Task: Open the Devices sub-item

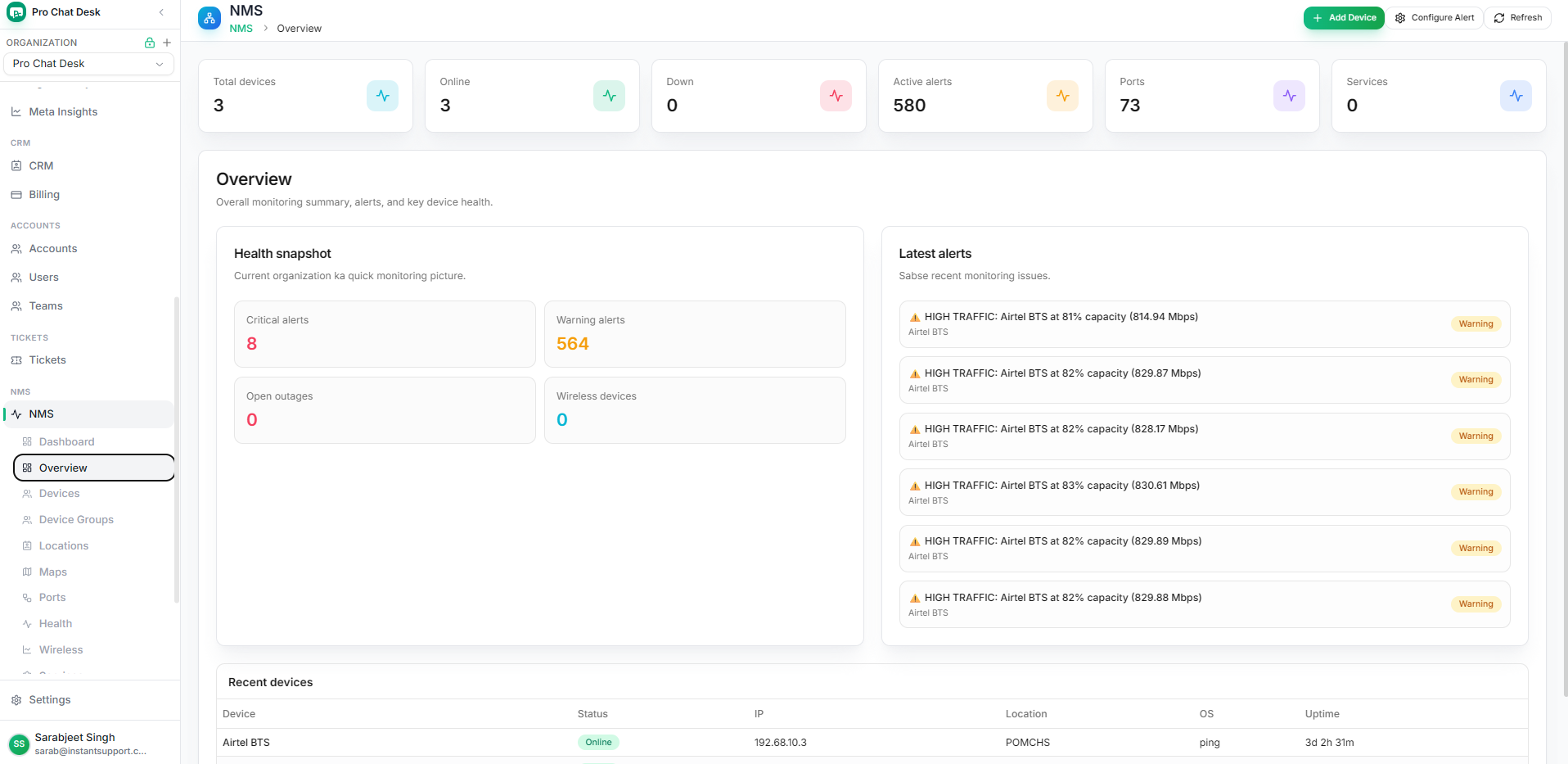Action: [x=59, y=494]
